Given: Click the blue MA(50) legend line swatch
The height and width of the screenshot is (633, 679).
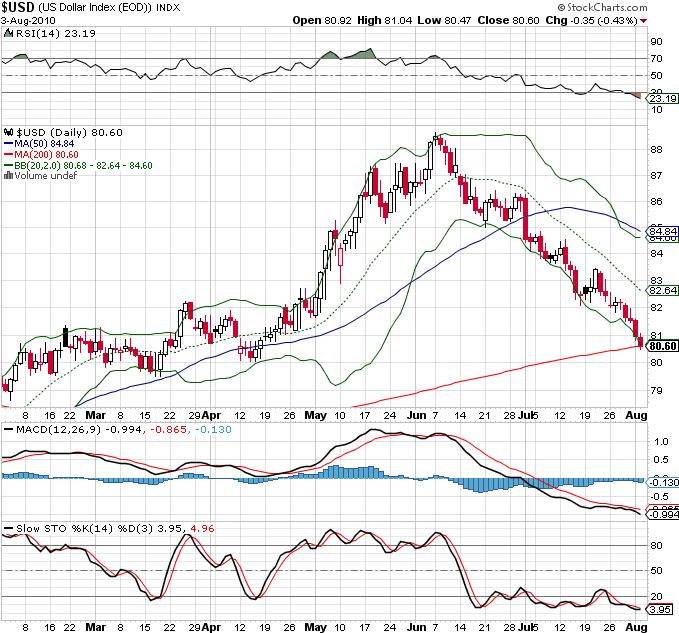Looking at the screenshot, I should coord(8,143).
